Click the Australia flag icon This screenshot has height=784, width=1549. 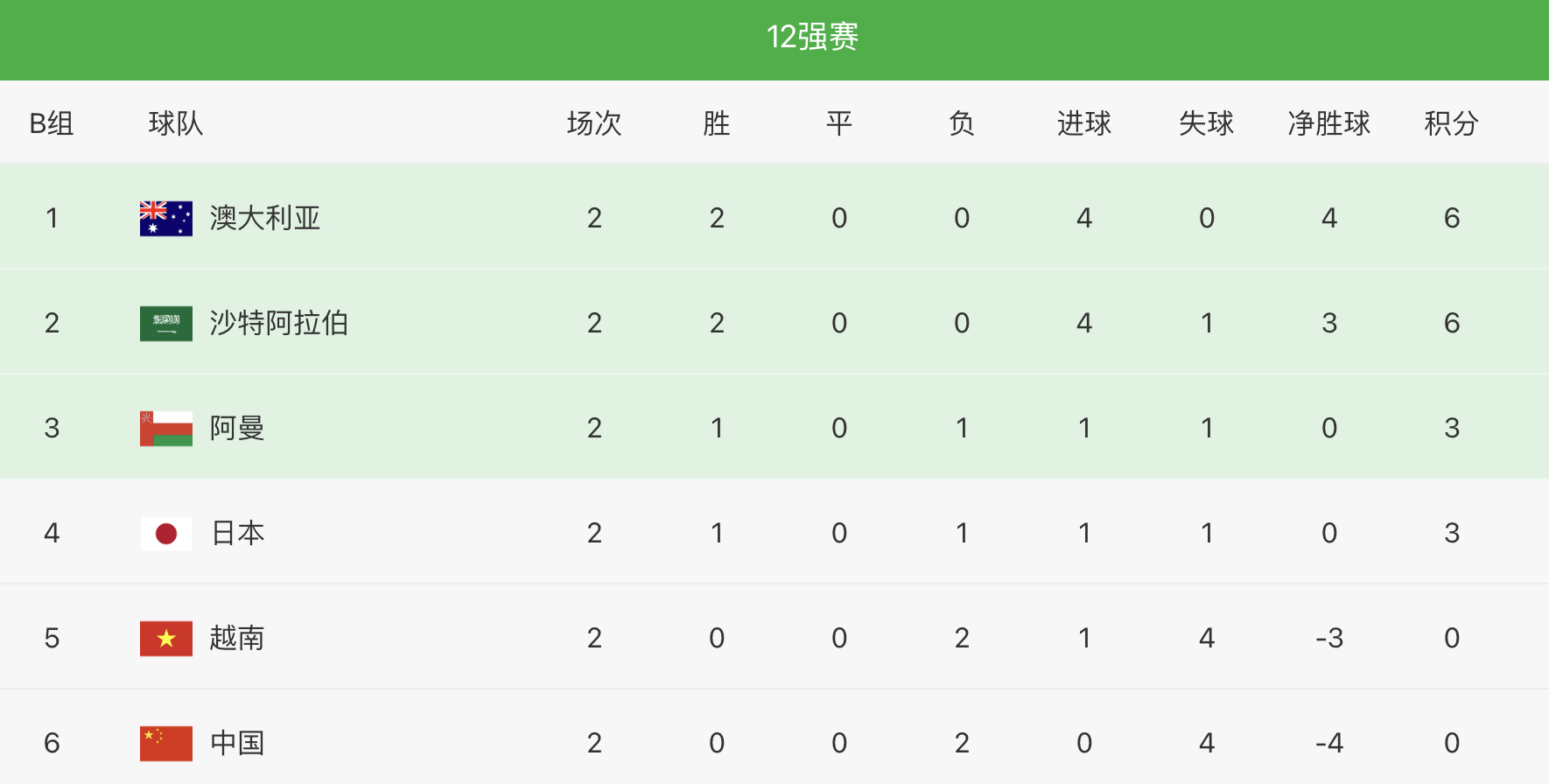coord(166,219)
